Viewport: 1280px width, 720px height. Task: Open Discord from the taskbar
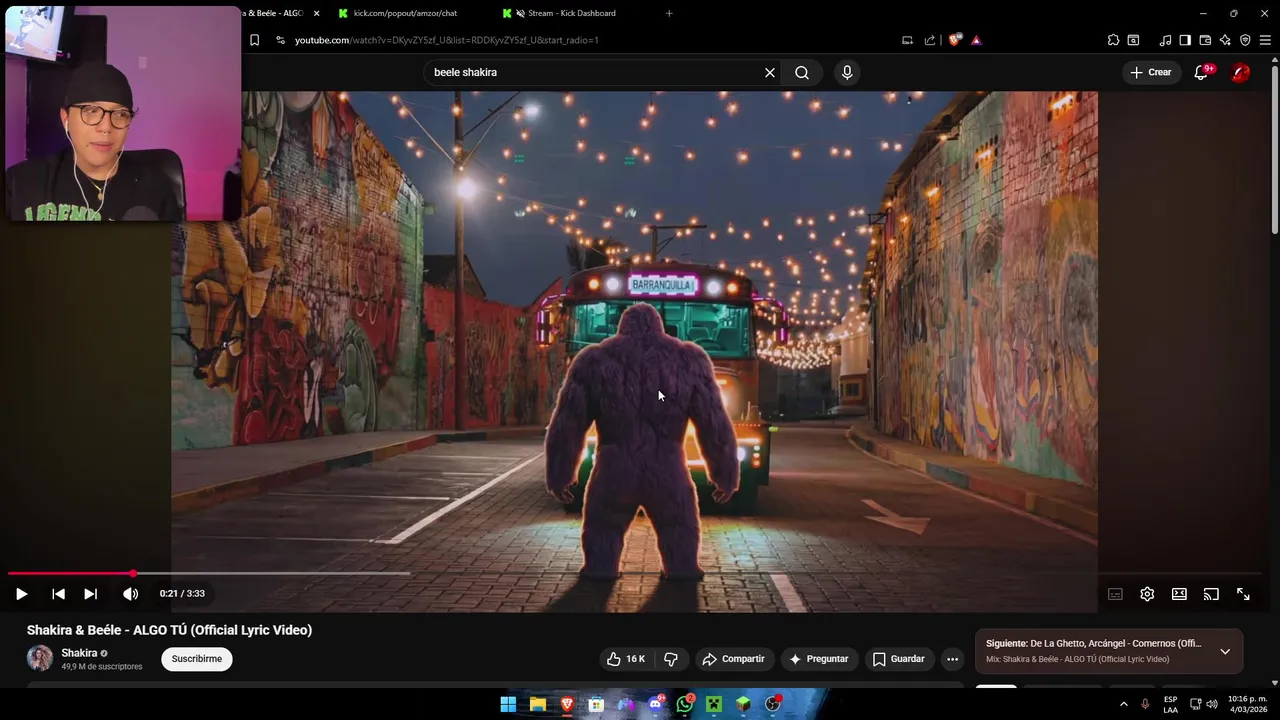click(x=655, y=704)
